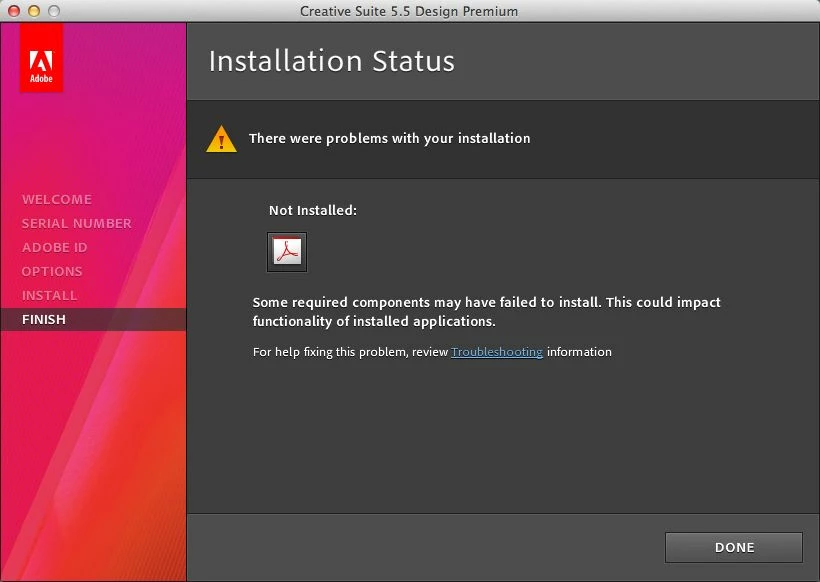The height and width of the screenshot is (582, 820).
Task: Click the Installation Status heading
Action: coord(332,61)
